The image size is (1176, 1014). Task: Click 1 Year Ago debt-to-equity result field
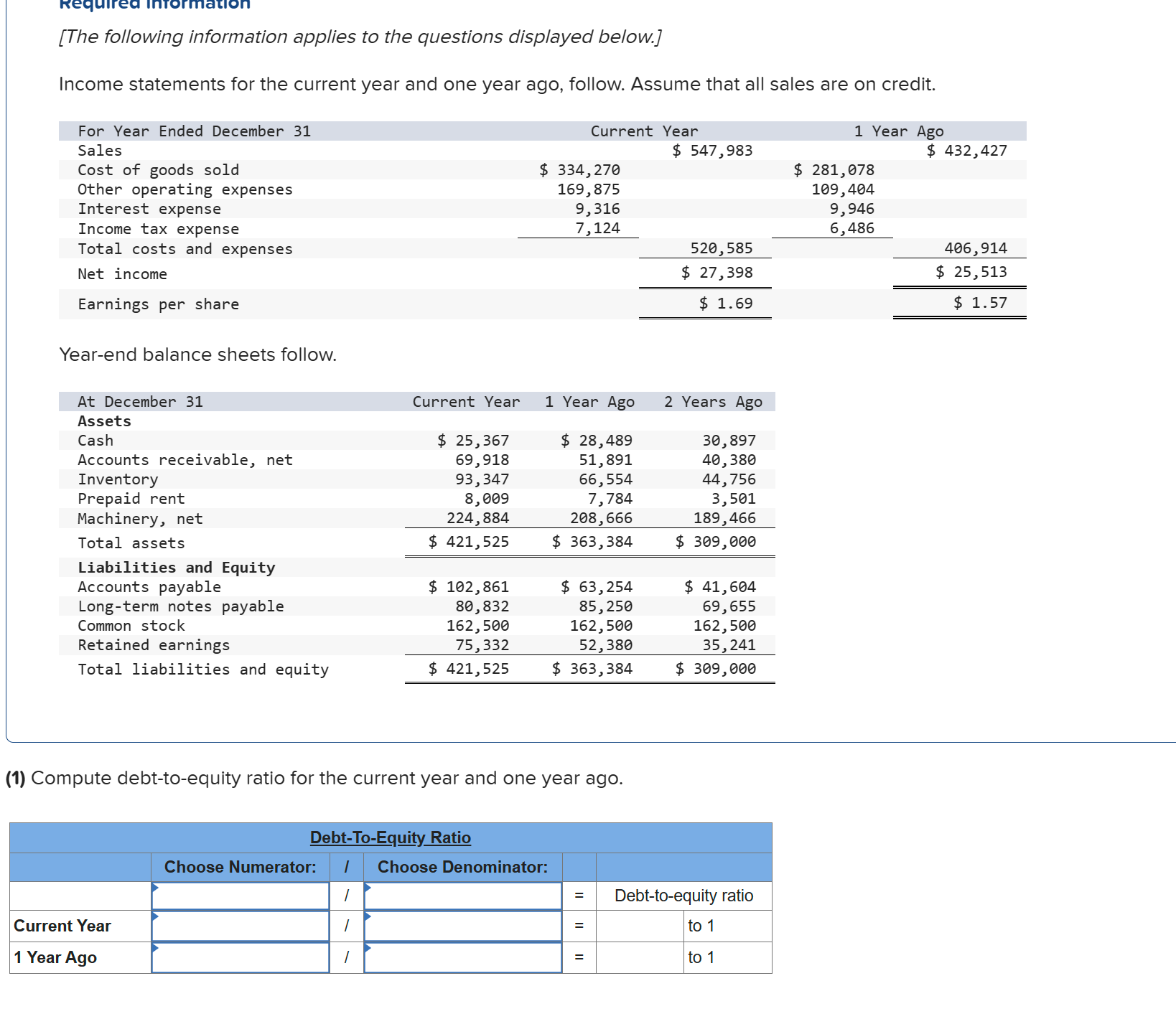pyautogui.click(x=640, y=957)
